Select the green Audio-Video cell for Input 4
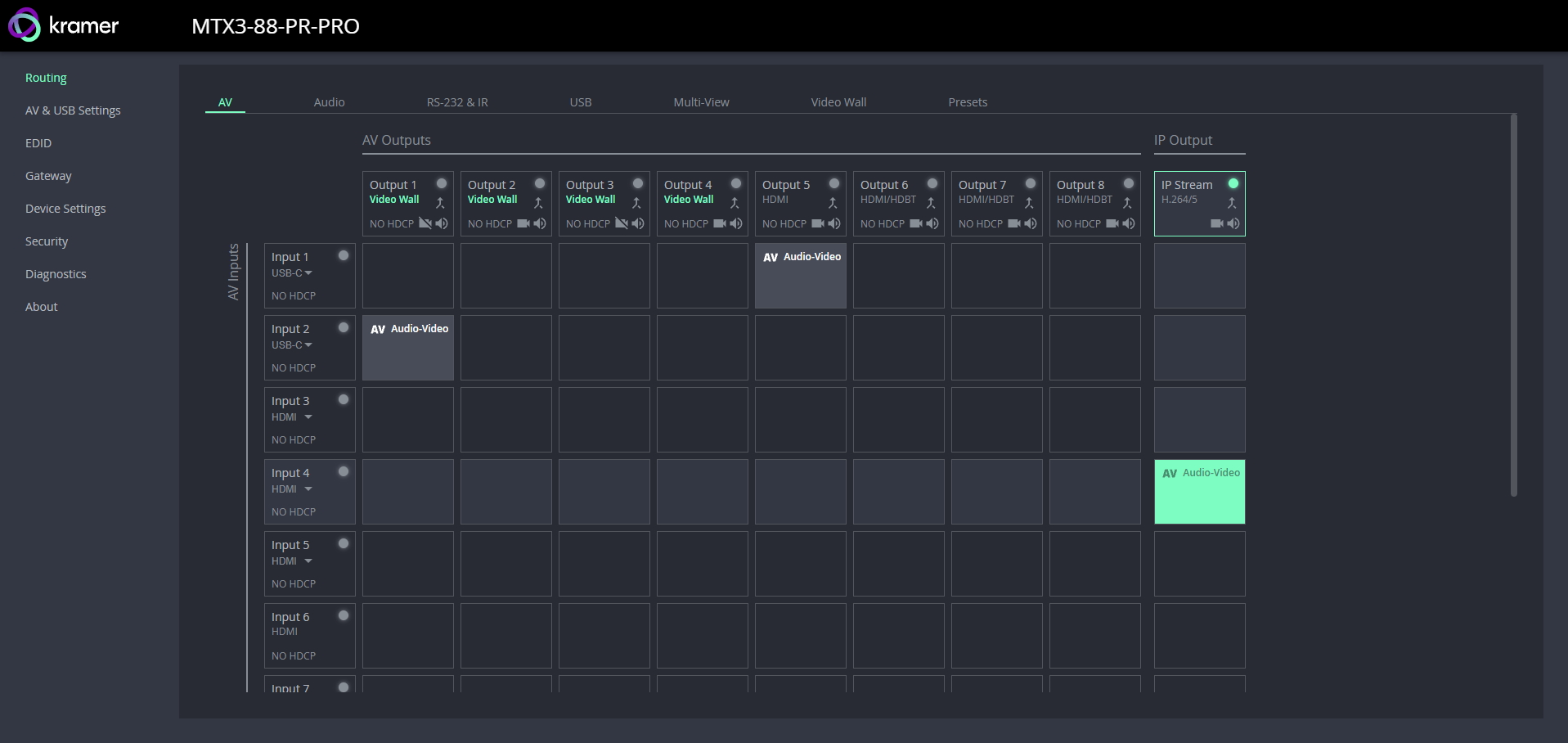 pyautogui.click(x=1199, y=492)
